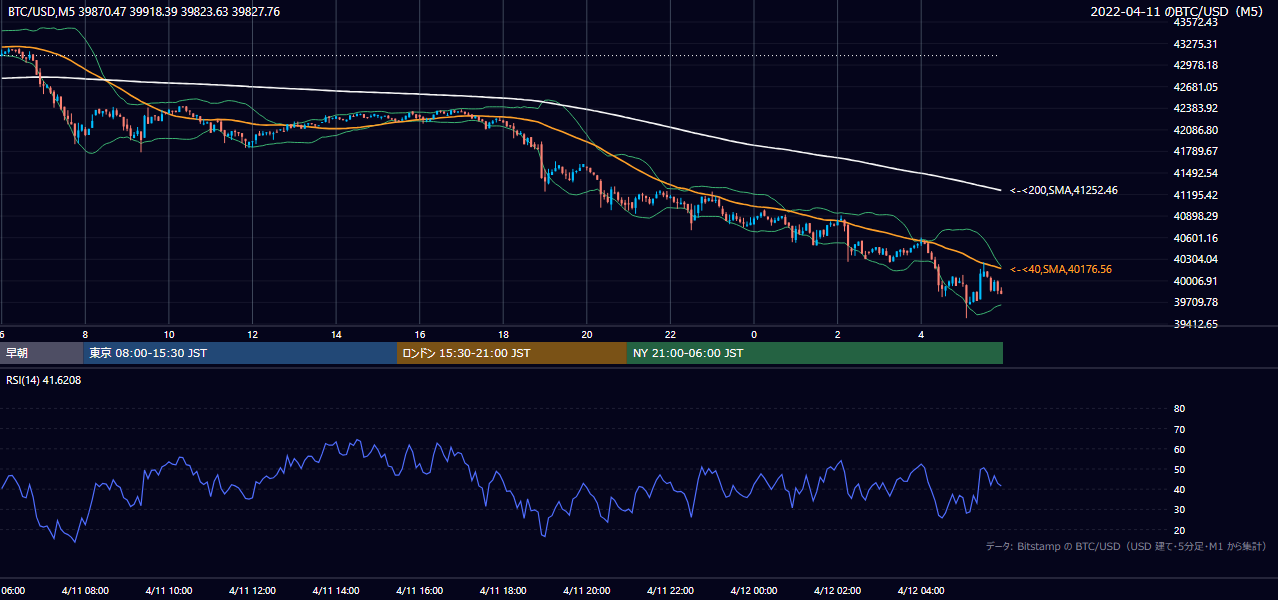Click price axis label 40006.91
1278x600 pixels.
1195,281
